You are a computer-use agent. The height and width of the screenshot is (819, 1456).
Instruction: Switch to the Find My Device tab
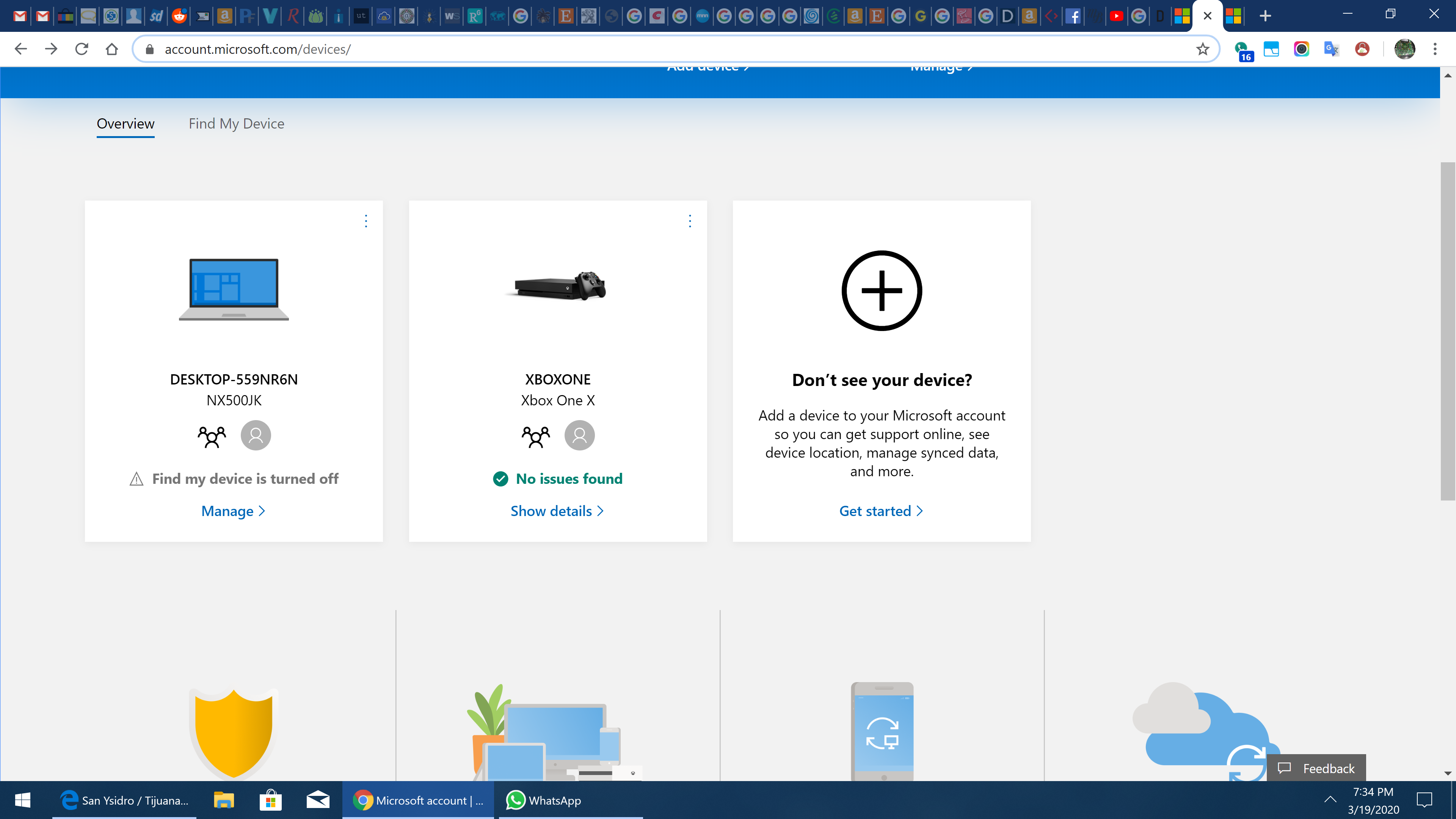236,124
